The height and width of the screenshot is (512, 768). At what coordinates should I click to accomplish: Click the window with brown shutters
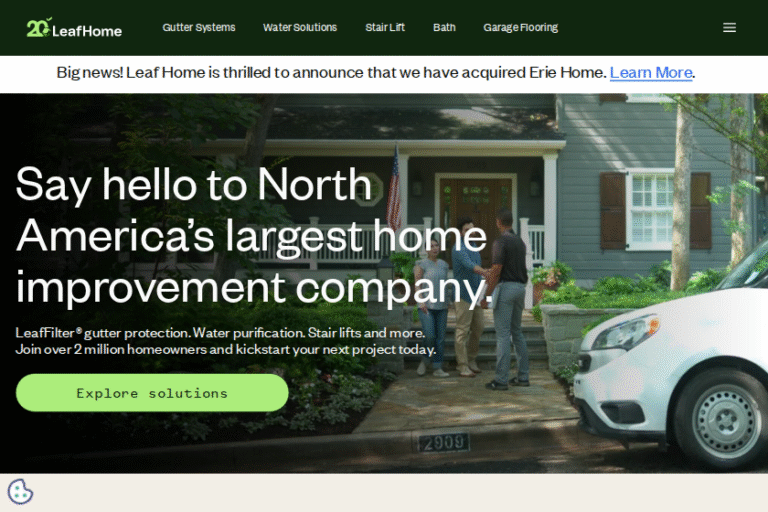pos(655,210)
